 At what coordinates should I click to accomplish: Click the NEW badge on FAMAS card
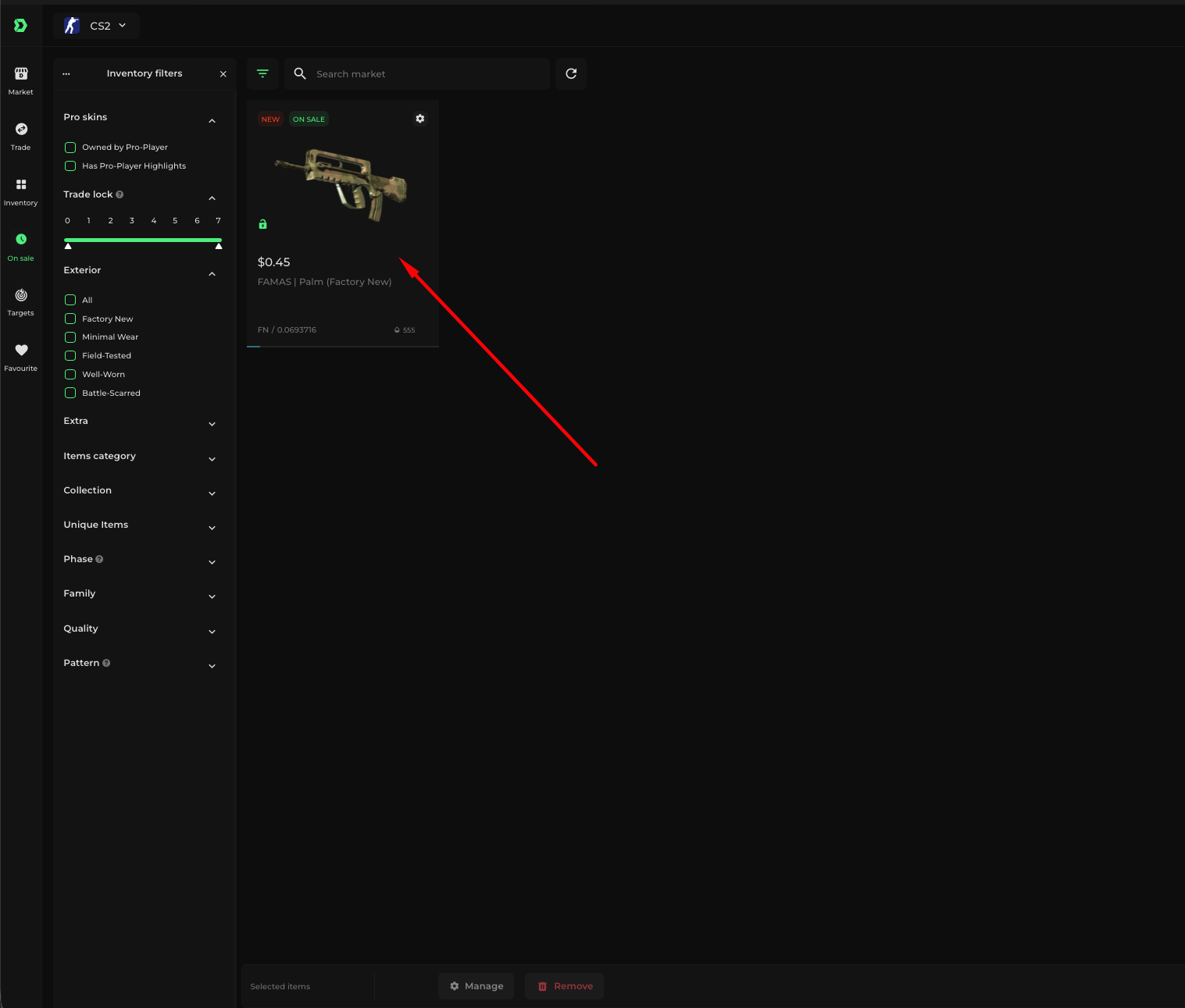click(x=270, y=119)
